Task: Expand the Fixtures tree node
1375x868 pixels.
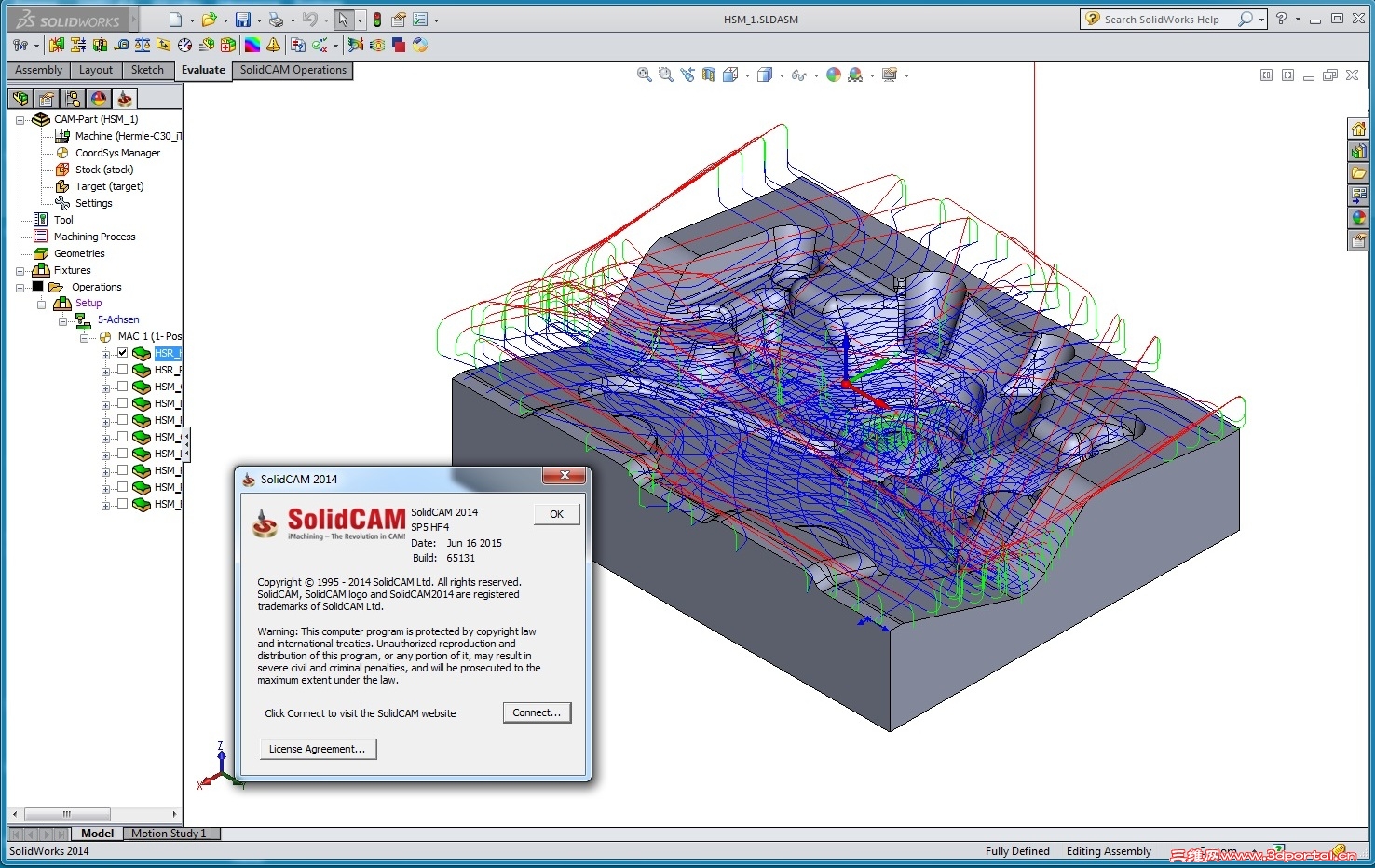Action: (20, 271)
